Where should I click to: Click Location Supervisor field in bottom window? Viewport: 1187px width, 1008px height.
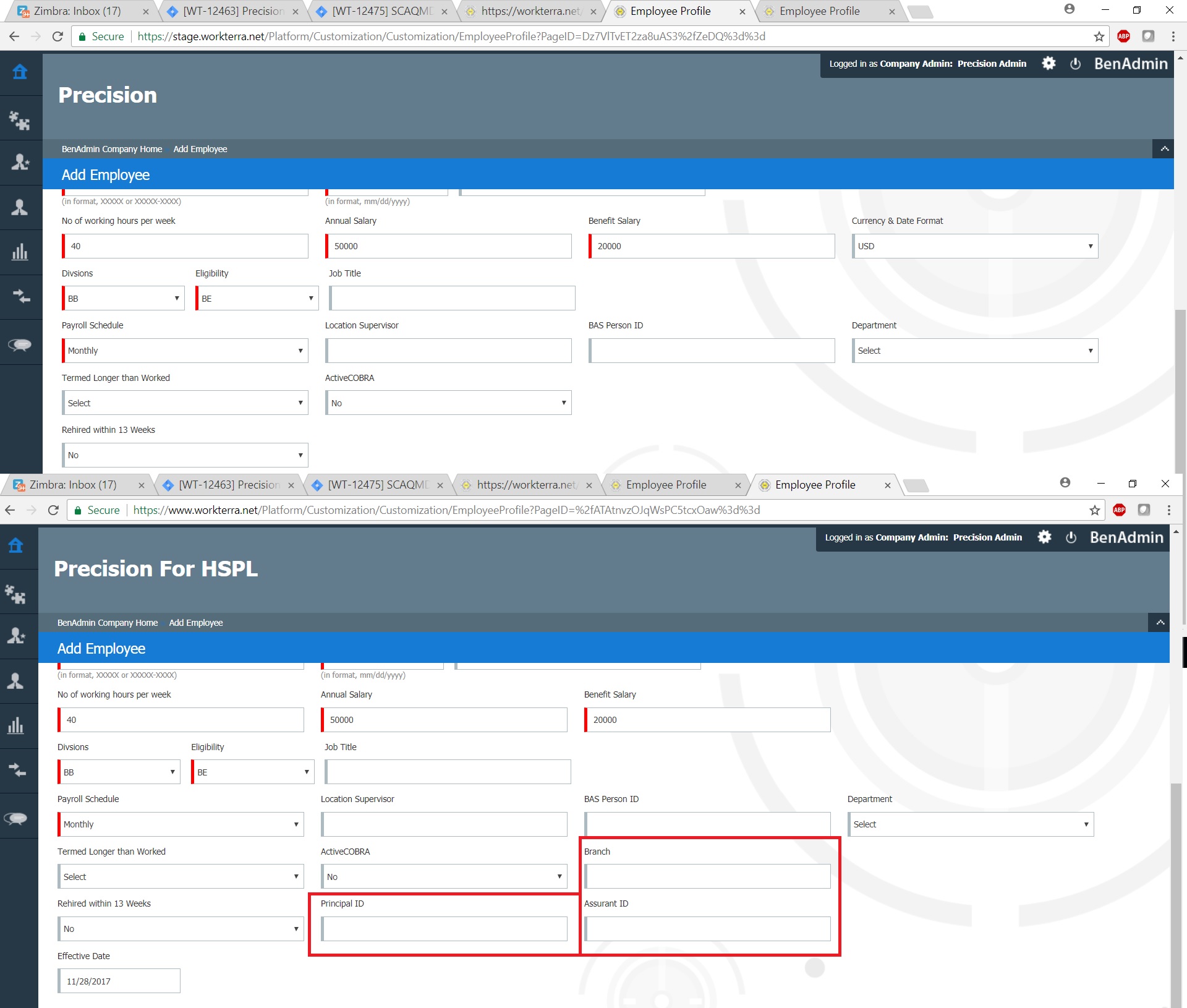pyautogui.click(x=444, y=824)
